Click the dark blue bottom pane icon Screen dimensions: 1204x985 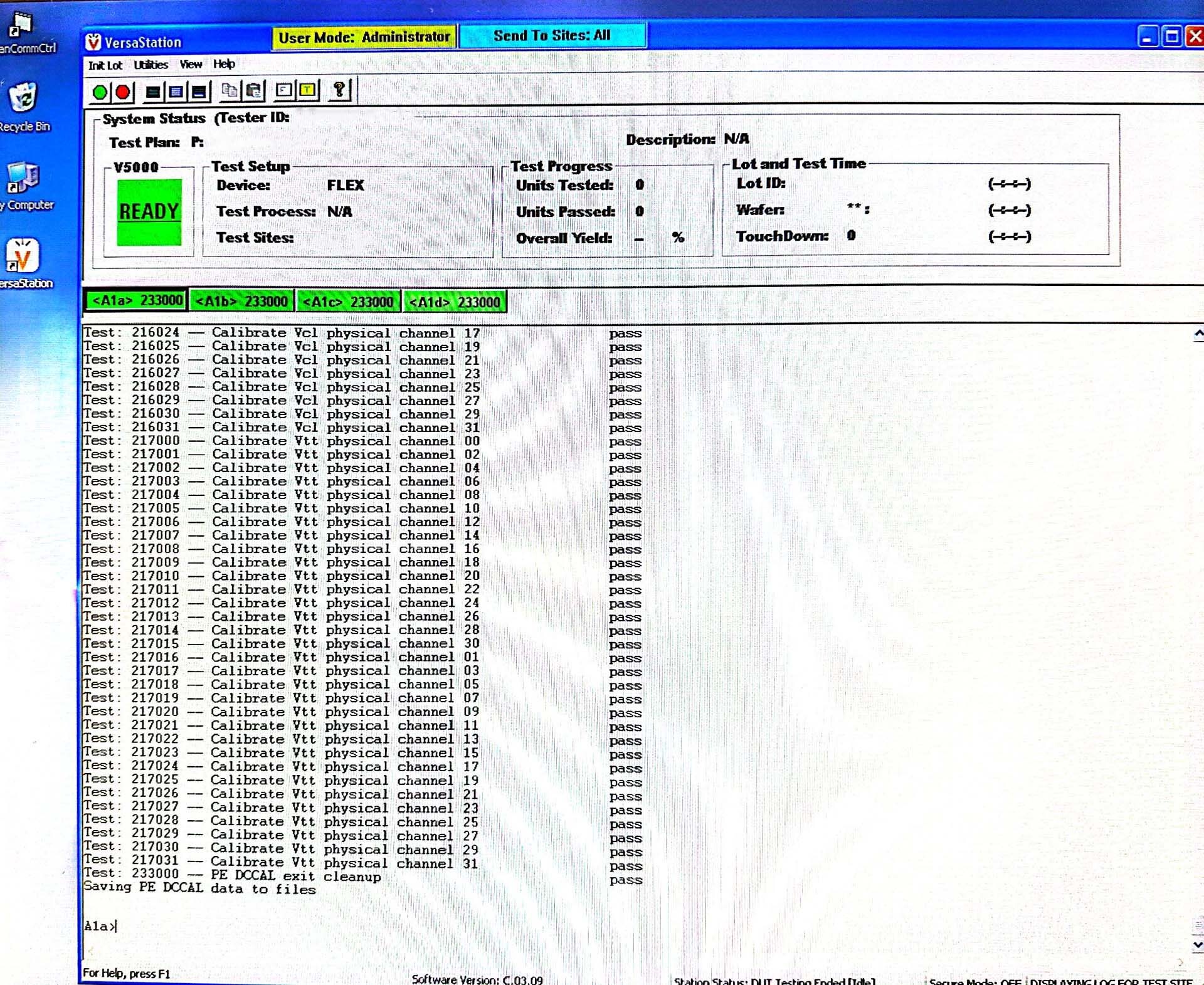(x=199, y=92)
